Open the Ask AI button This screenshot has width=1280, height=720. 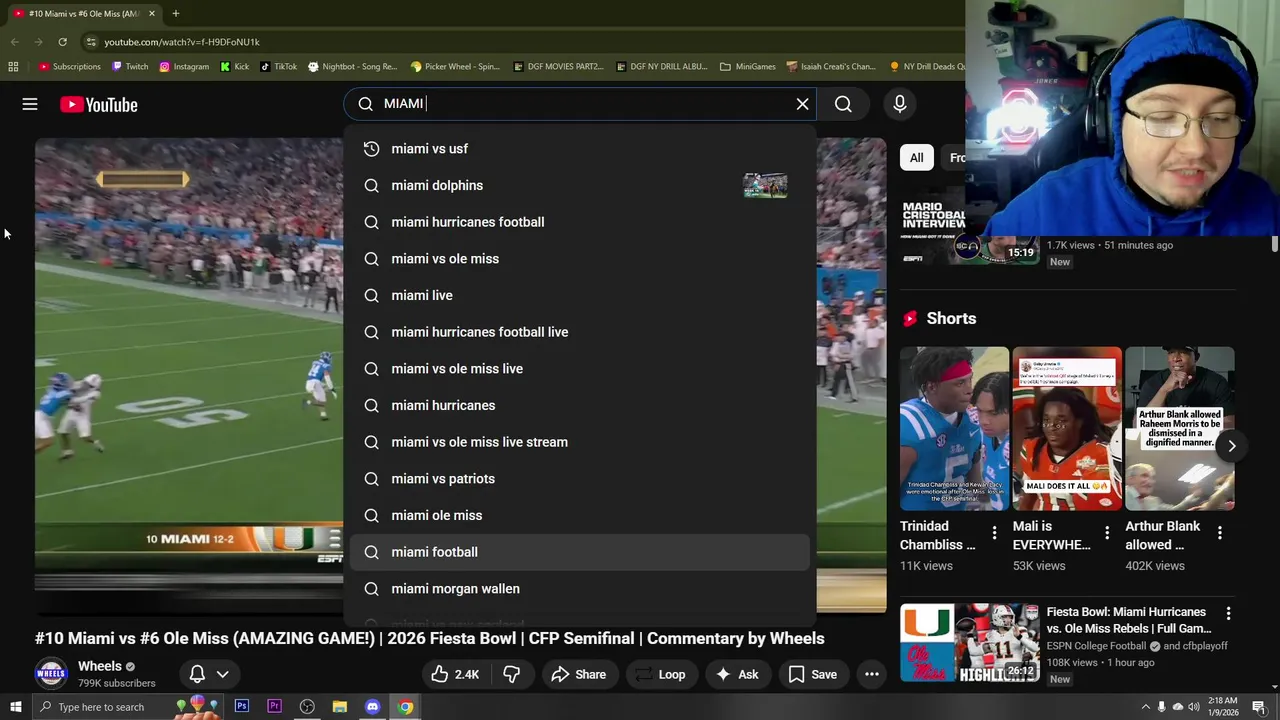(736, 674)
